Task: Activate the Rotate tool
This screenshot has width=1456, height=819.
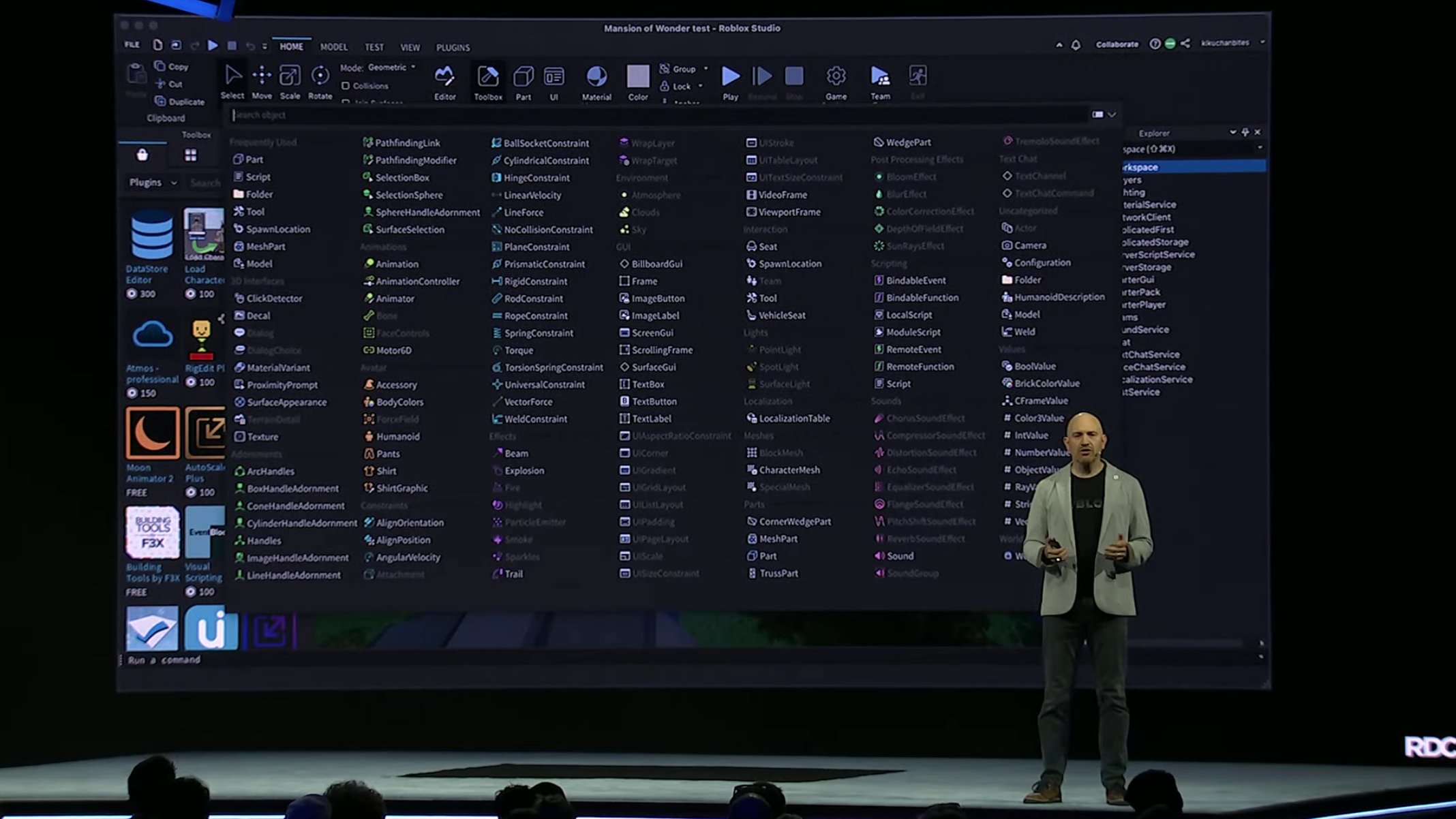Action: 320,81
